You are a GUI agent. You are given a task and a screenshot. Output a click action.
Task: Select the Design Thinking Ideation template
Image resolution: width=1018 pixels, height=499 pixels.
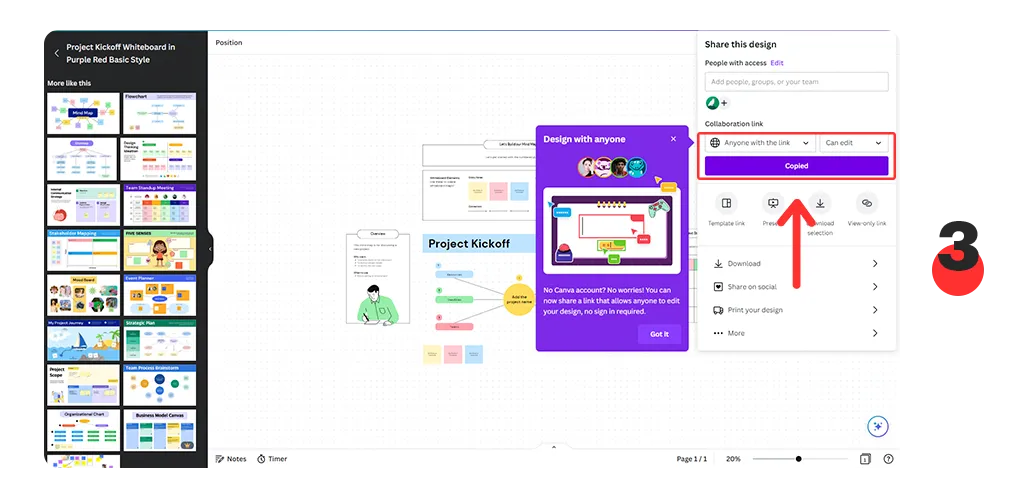click(x=158, y=159)
